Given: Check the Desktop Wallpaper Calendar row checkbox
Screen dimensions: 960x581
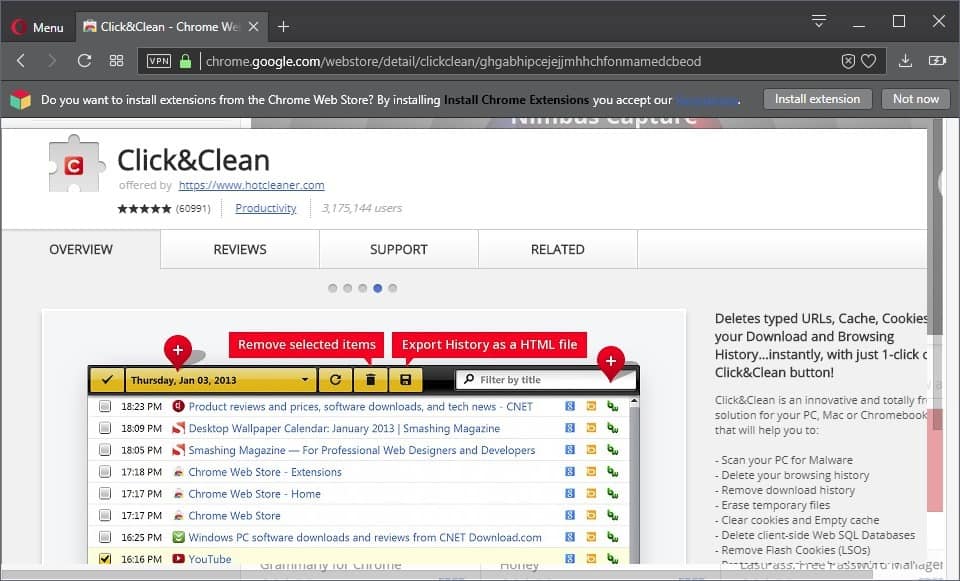Looking at the screenshot, I should pyautogui.click(x=105, y=428).
